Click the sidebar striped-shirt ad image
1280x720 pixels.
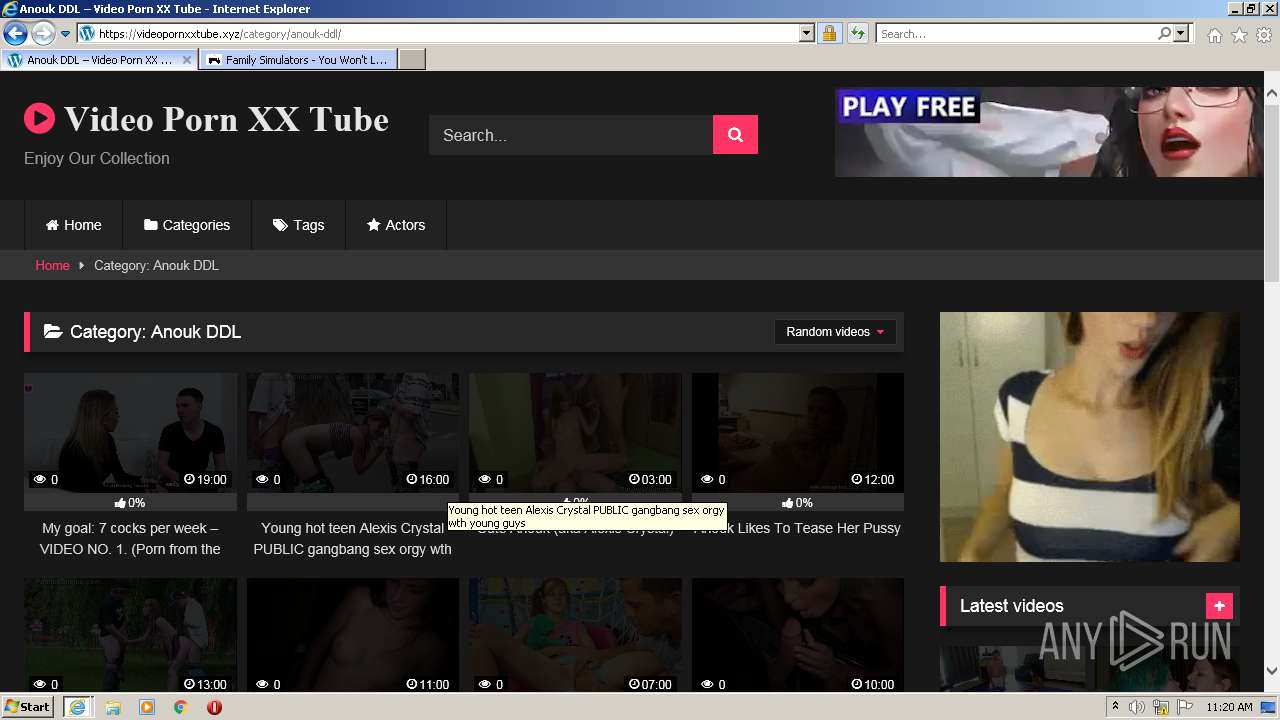pyautogui.click(x=1090, y=437)
